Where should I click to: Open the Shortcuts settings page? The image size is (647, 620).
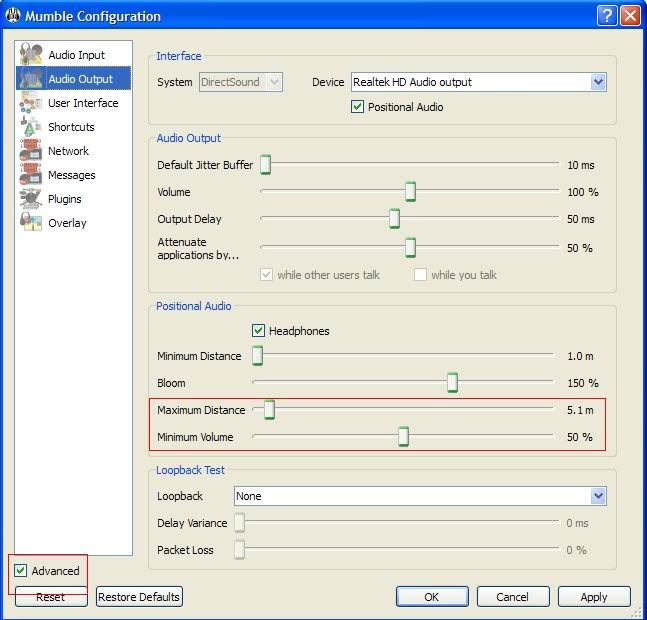point(71,127)
